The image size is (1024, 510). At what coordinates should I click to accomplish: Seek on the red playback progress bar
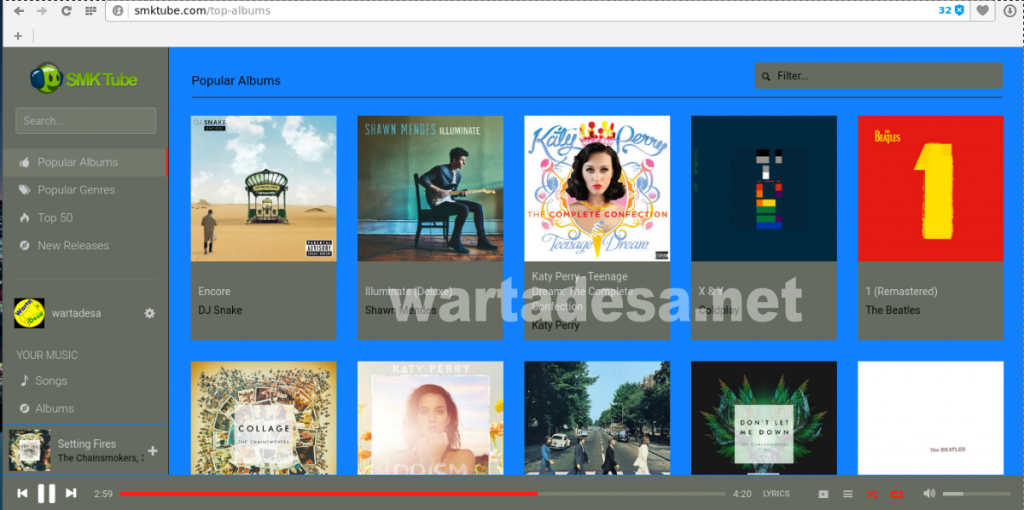(x=423, y=494)
